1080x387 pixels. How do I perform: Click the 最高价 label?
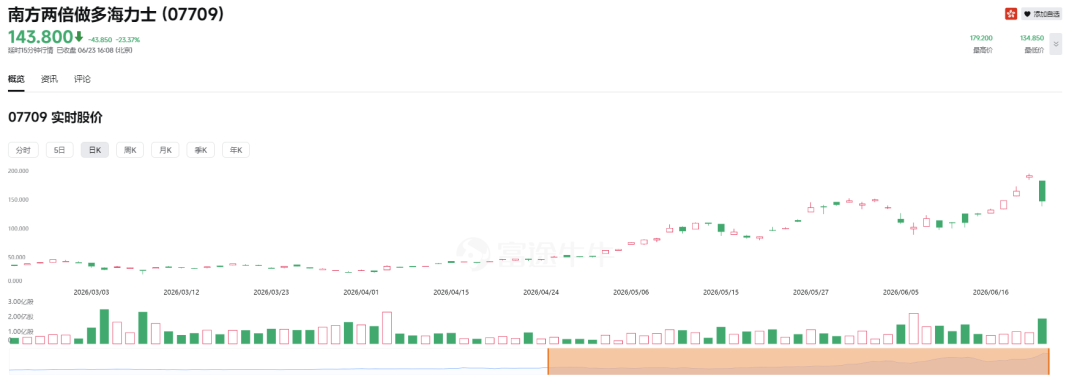tap(983, 50)
